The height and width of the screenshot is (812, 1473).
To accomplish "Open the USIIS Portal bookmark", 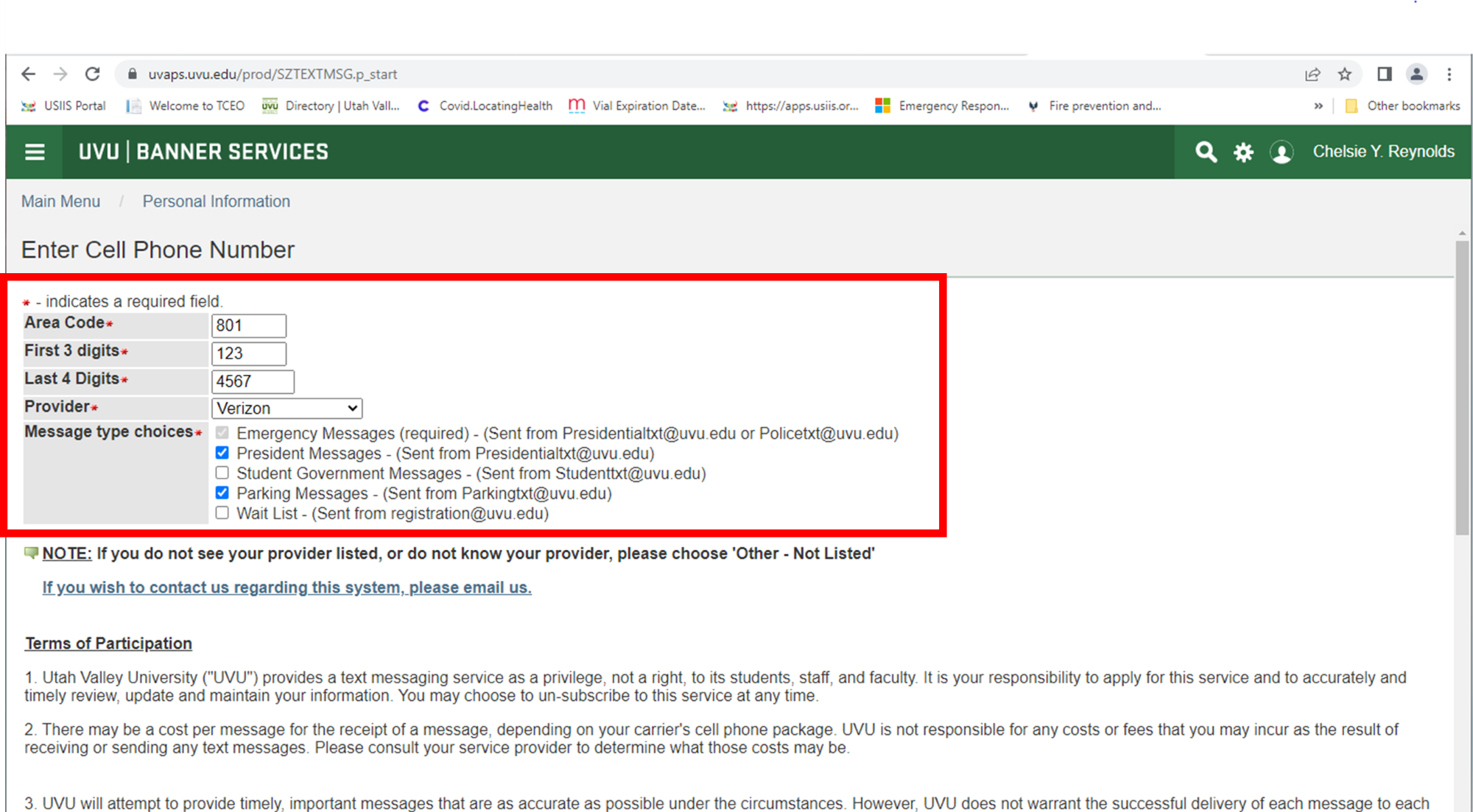I will 63,106.
